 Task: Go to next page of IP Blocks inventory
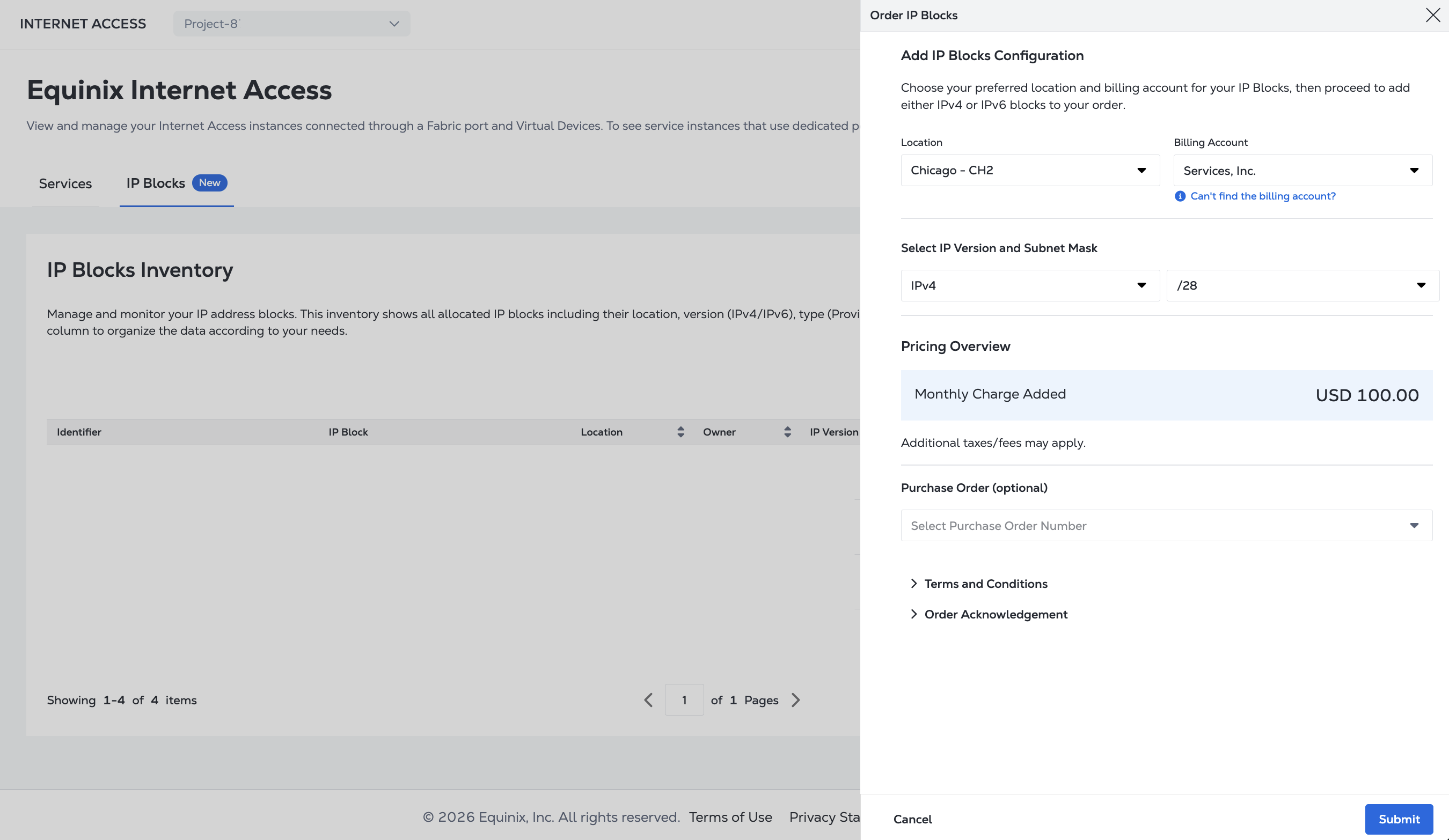tap(796, 700)
